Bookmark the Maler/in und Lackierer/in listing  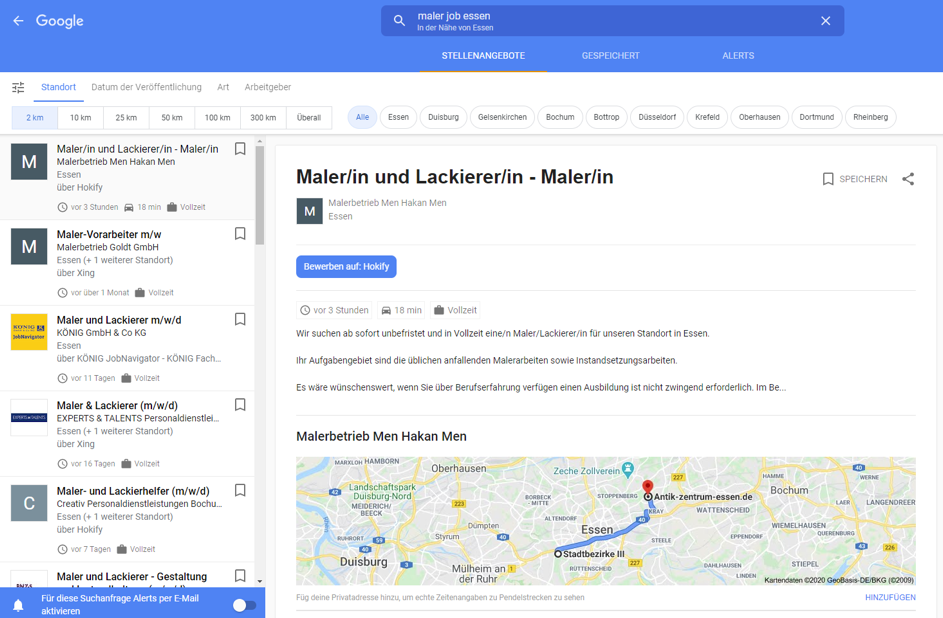tap(240, 148)
